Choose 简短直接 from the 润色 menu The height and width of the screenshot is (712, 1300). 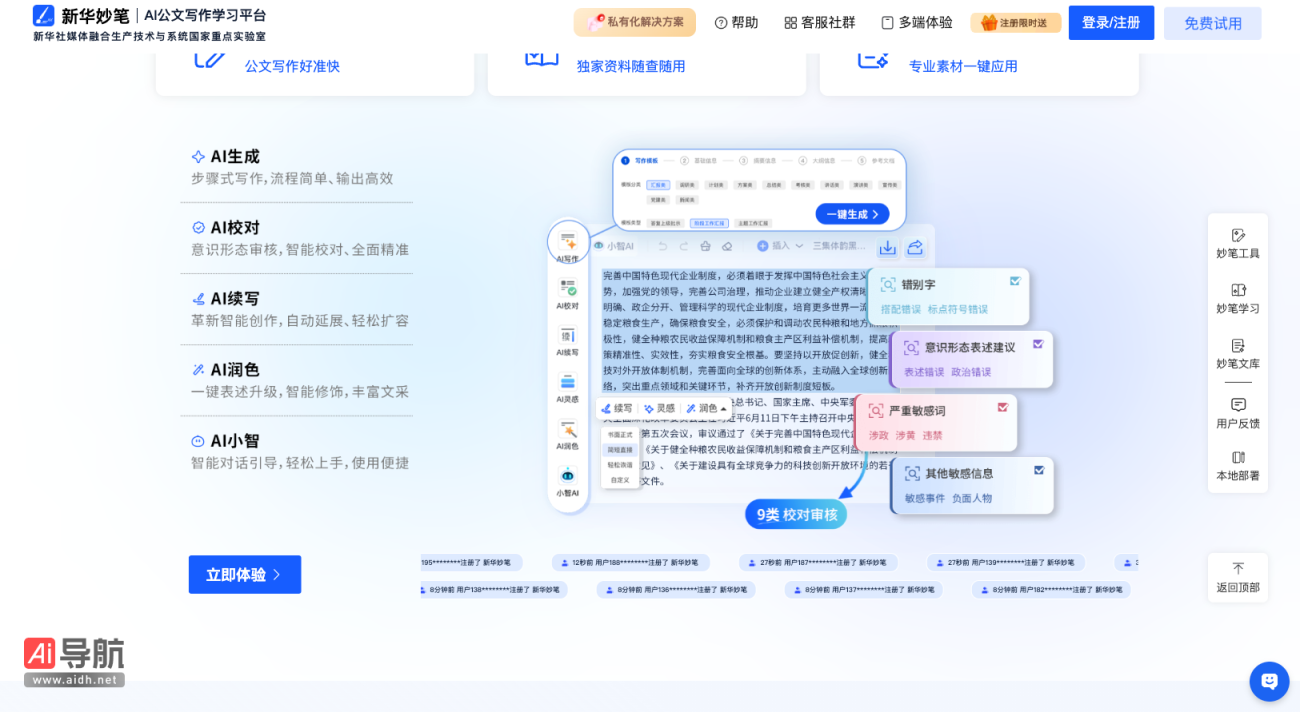tap(620, 450)
